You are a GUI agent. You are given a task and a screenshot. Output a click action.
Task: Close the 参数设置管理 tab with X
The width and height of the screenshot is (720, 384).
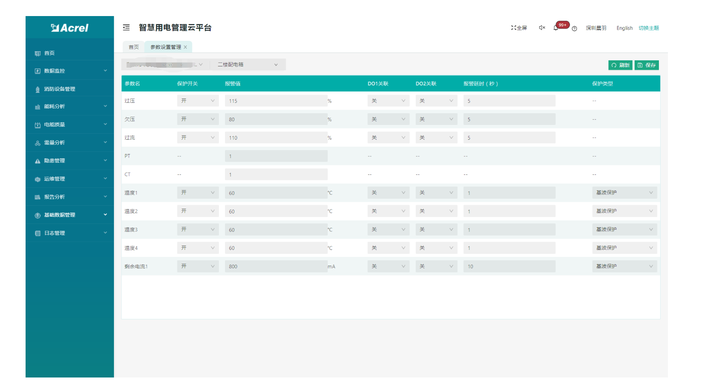tap(186, 47)
